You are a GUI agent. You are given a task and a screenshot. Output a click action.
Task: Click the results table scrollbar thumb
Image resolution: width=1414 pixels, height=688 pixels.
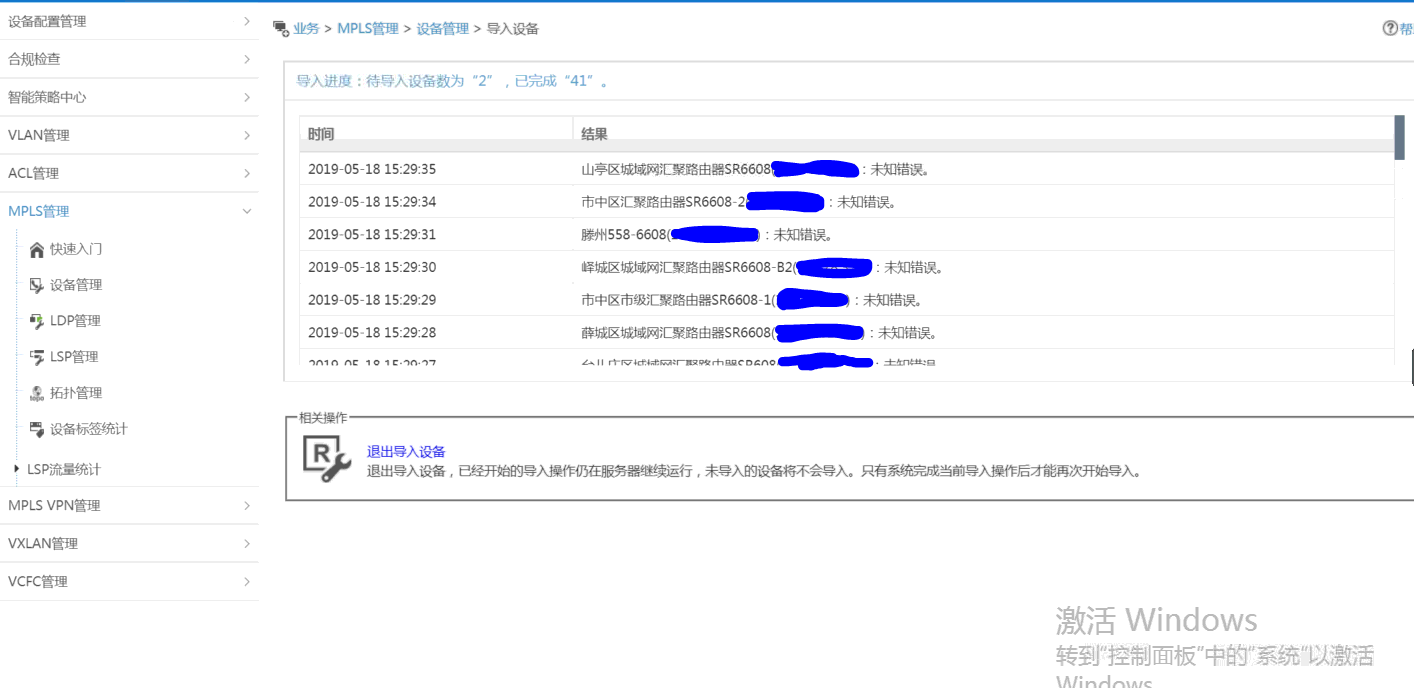pos(1399,137)
